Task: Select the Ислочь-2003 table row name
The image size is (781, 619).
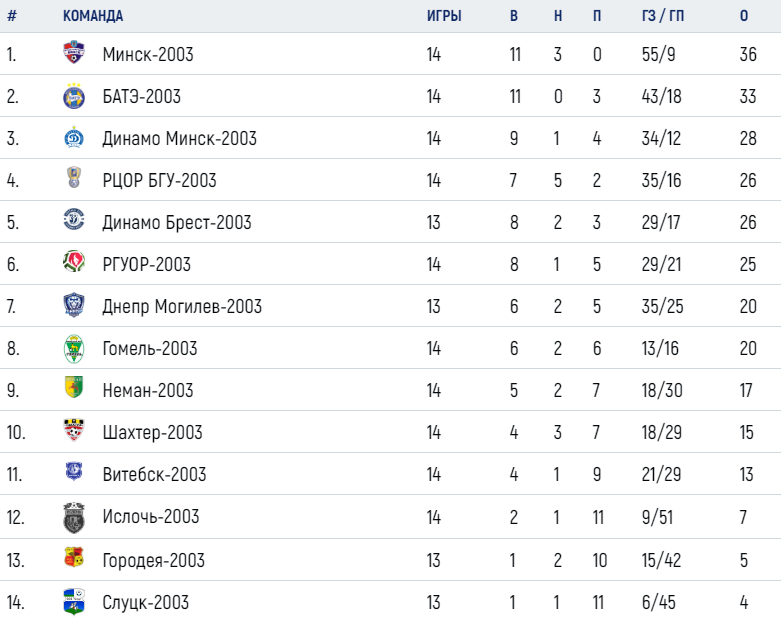Action: point(150,517)
